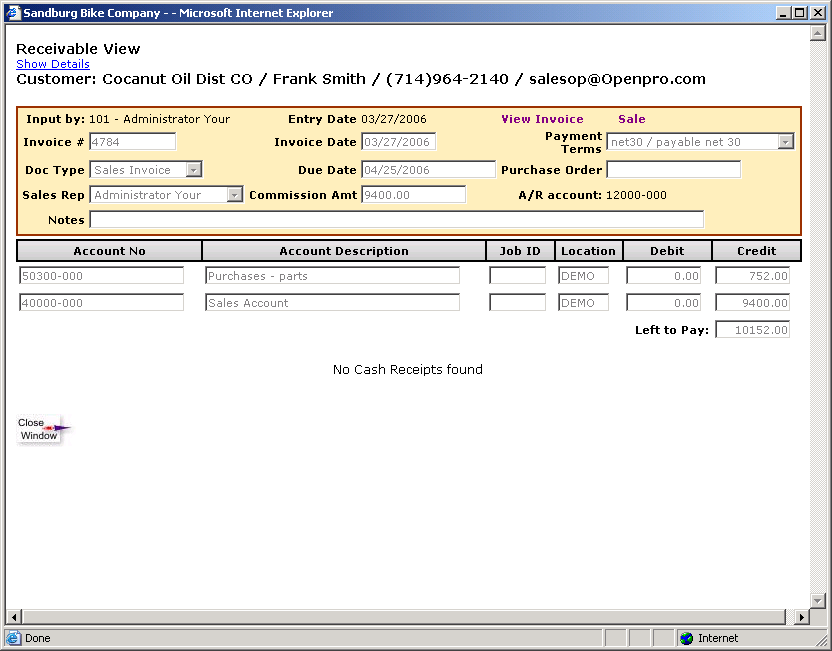
Task: Click the Job ID field for Sales Account
Action: (517, 303)
